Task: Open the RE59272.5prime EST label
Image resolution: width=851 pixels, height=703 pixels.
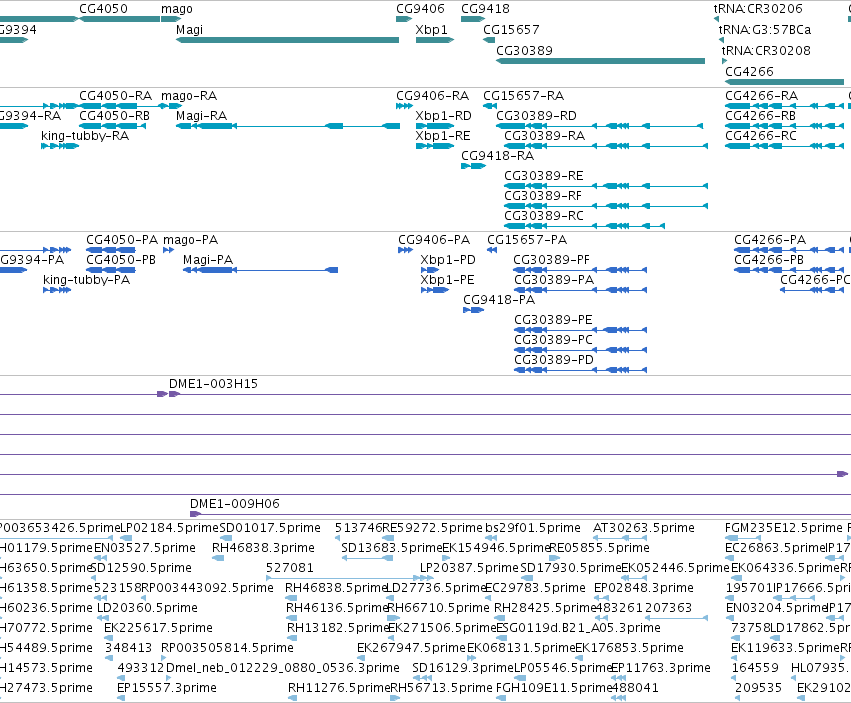Action: (432, 528)
